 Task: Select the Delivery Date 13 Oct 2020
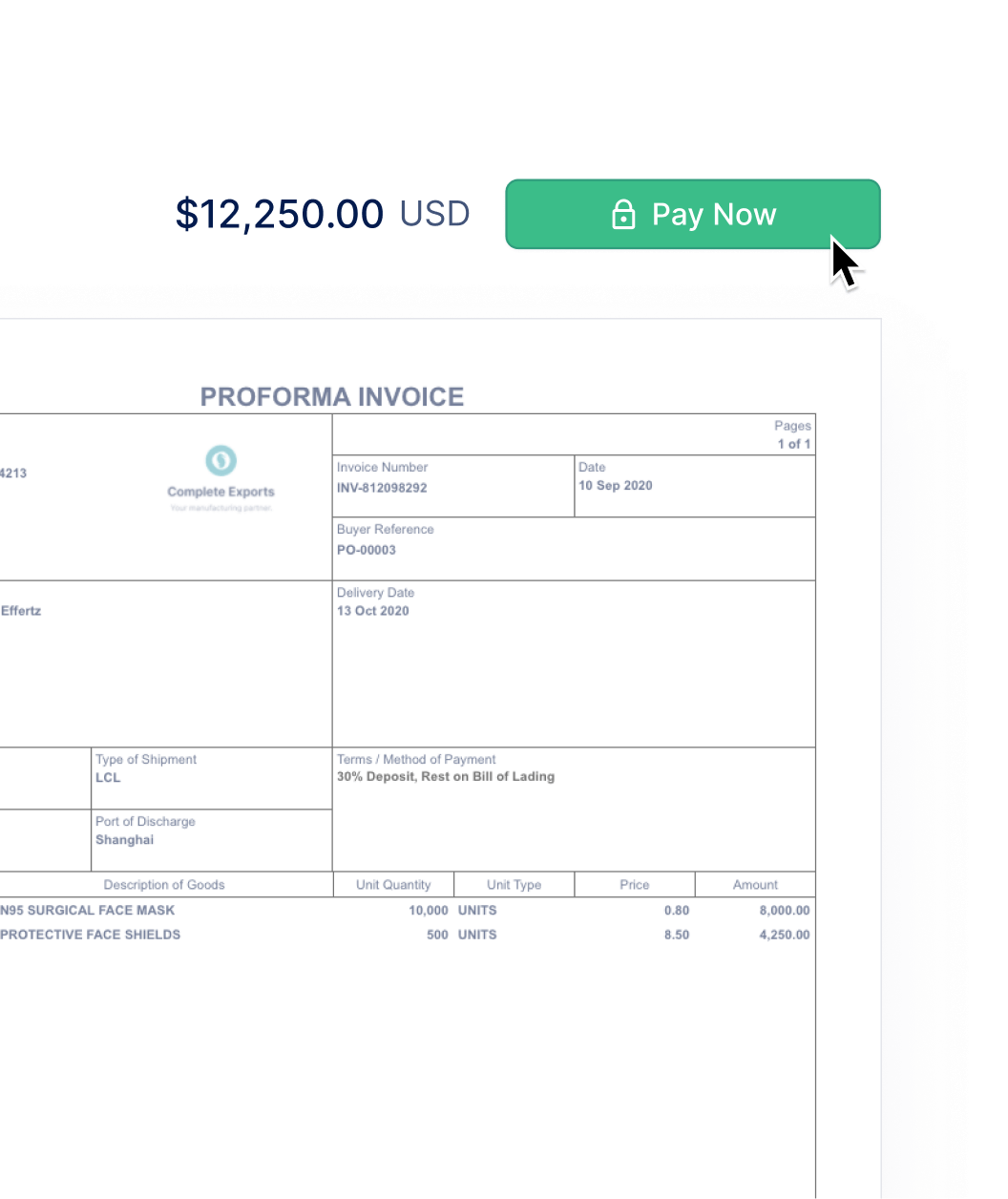[374, 611]
